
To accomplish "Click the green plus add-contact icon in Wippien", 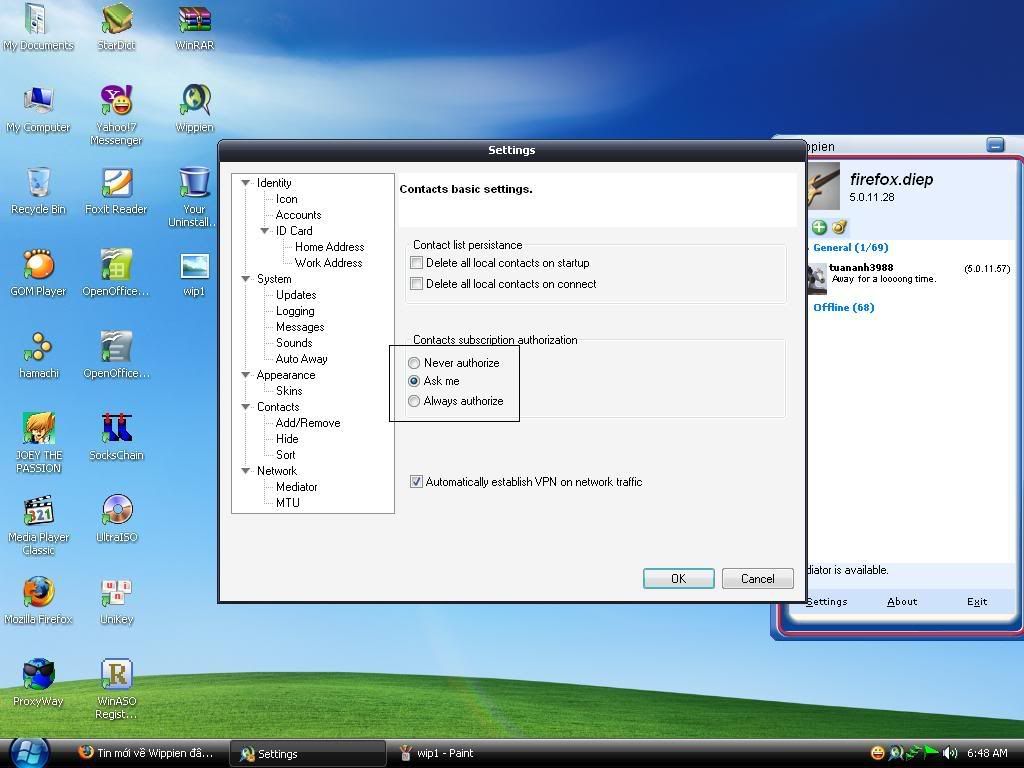I will click(819, 227).
